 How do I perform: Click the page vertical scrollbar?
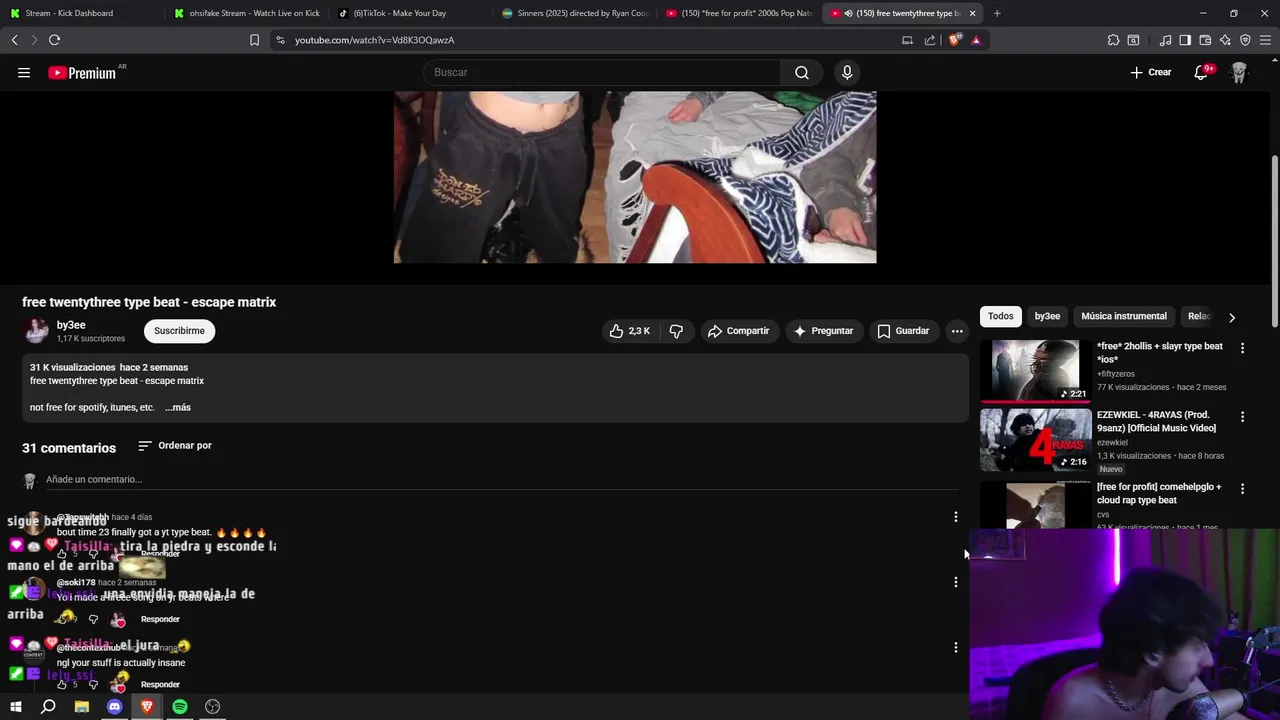[x=1274, y=240]
